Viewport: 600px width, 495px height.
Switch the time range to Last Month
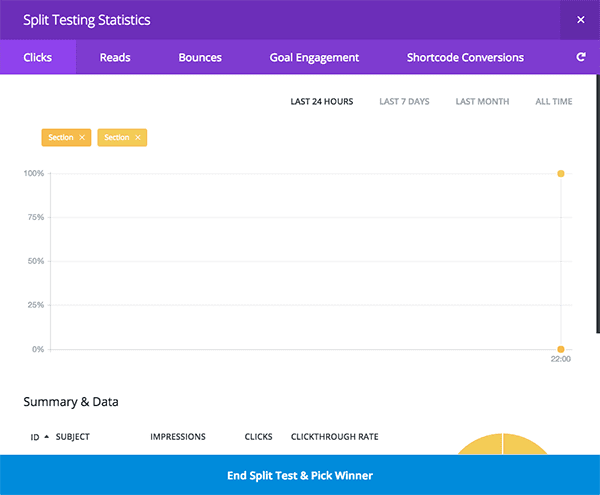[x=482, y=102]
